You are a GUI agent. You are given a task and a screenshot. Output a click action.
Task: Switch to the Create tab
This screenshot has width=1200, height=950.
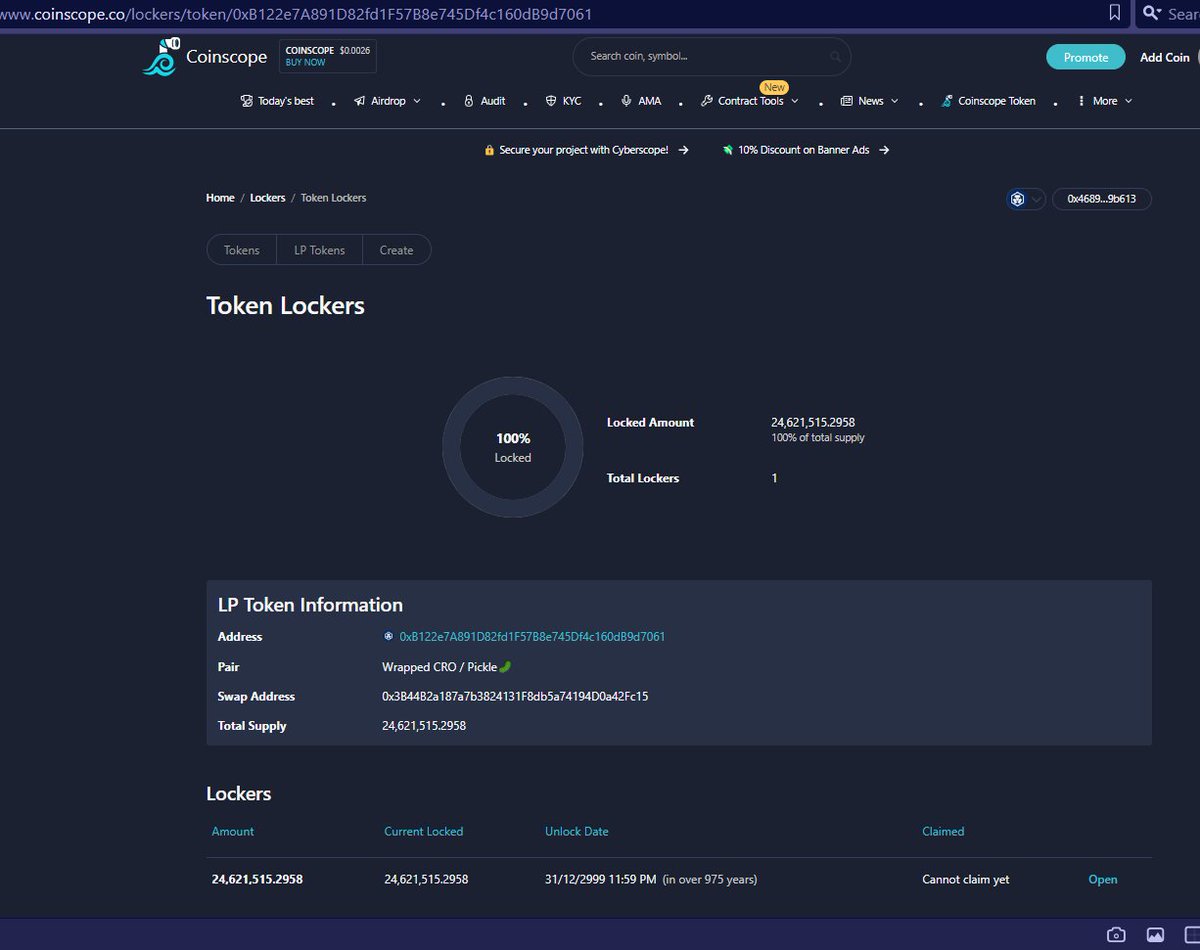(x=396, y=250)
